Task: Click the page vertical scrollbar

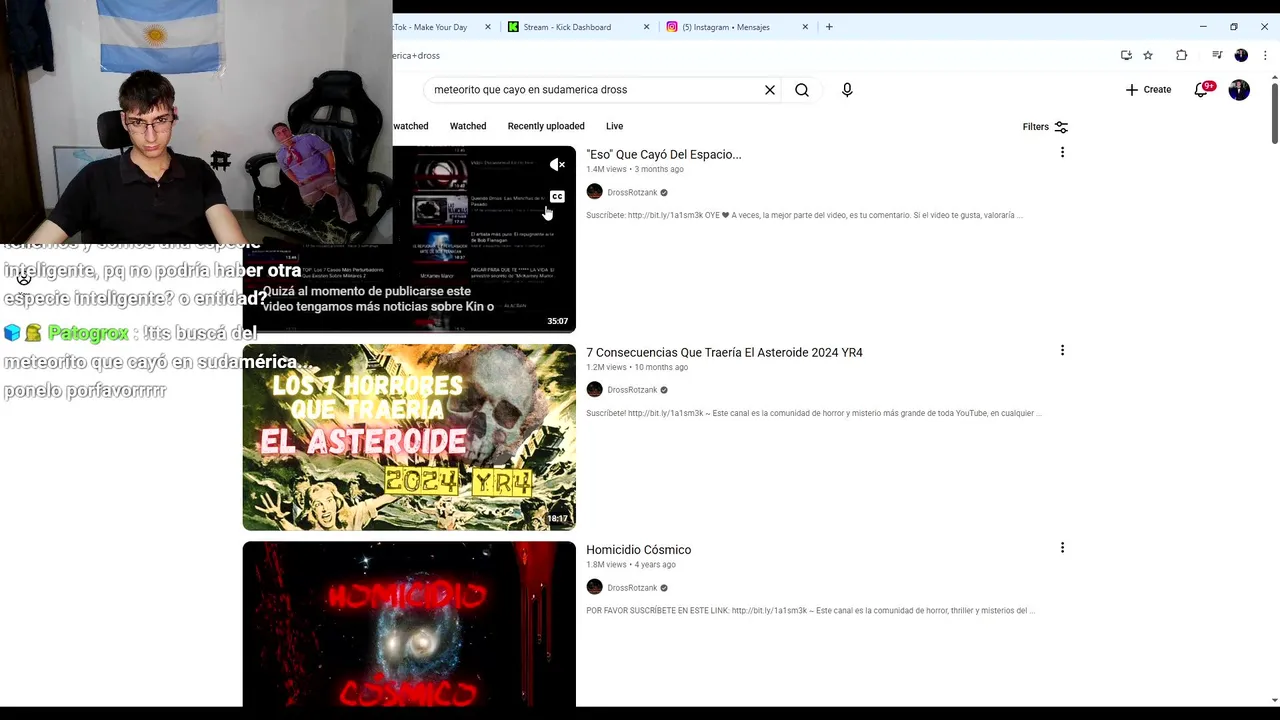Action: click(x=1275, y=112)
